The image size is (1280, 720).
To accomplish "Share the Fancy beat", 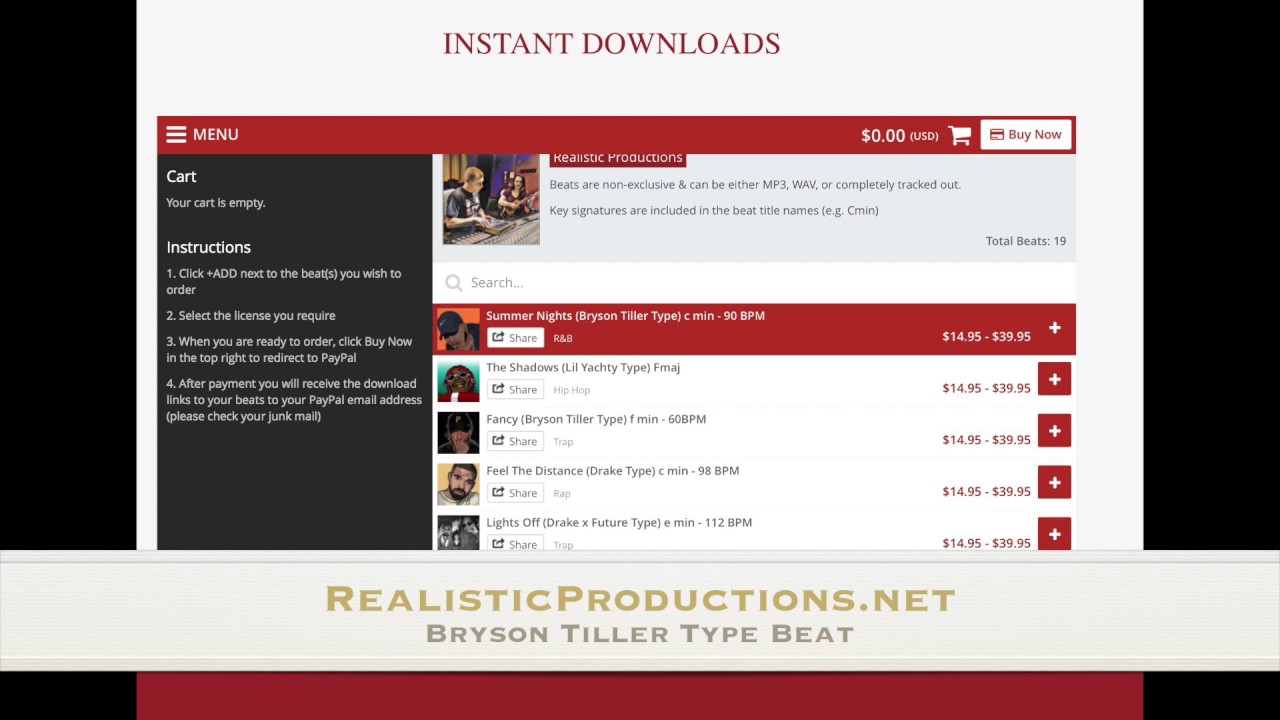I will coord(515,441).
